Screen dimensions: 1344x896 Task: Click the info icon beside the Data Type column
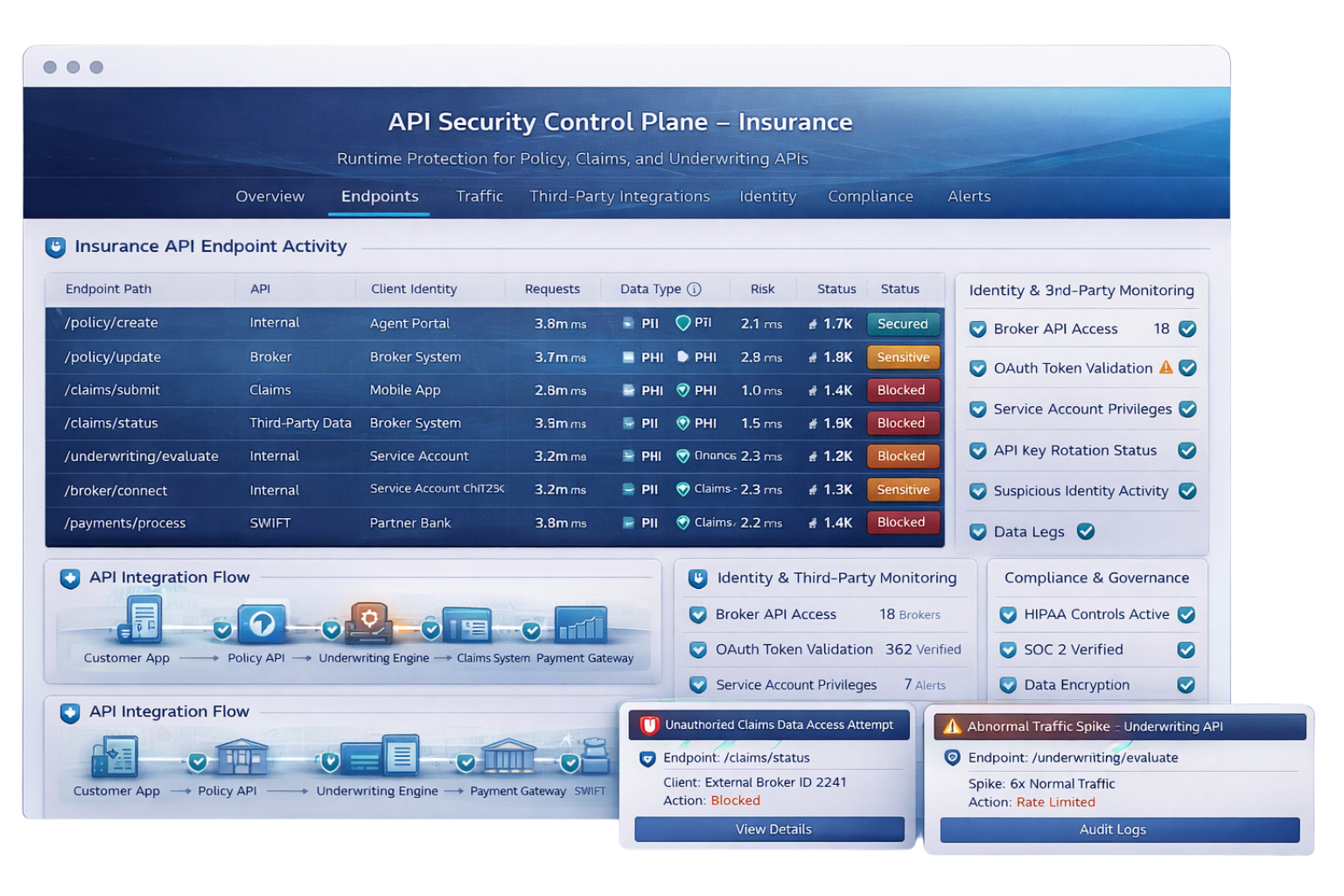click(694, 288)
